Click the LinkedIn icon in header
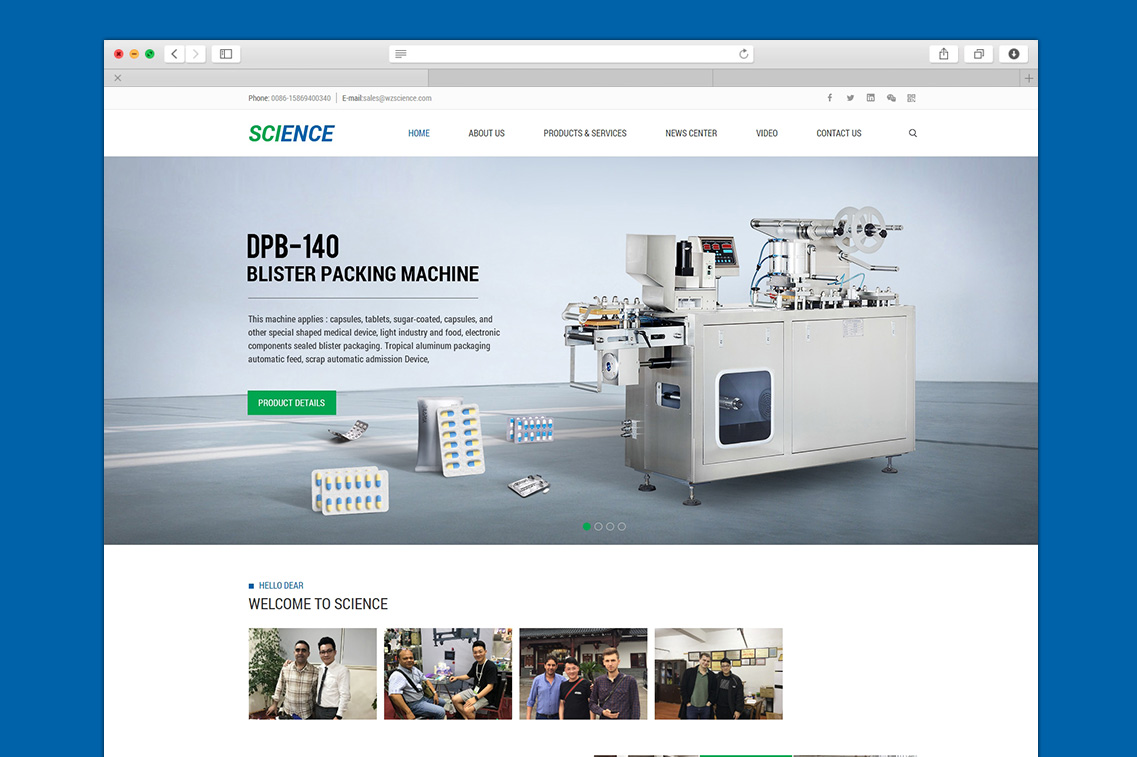 [870, 98]
